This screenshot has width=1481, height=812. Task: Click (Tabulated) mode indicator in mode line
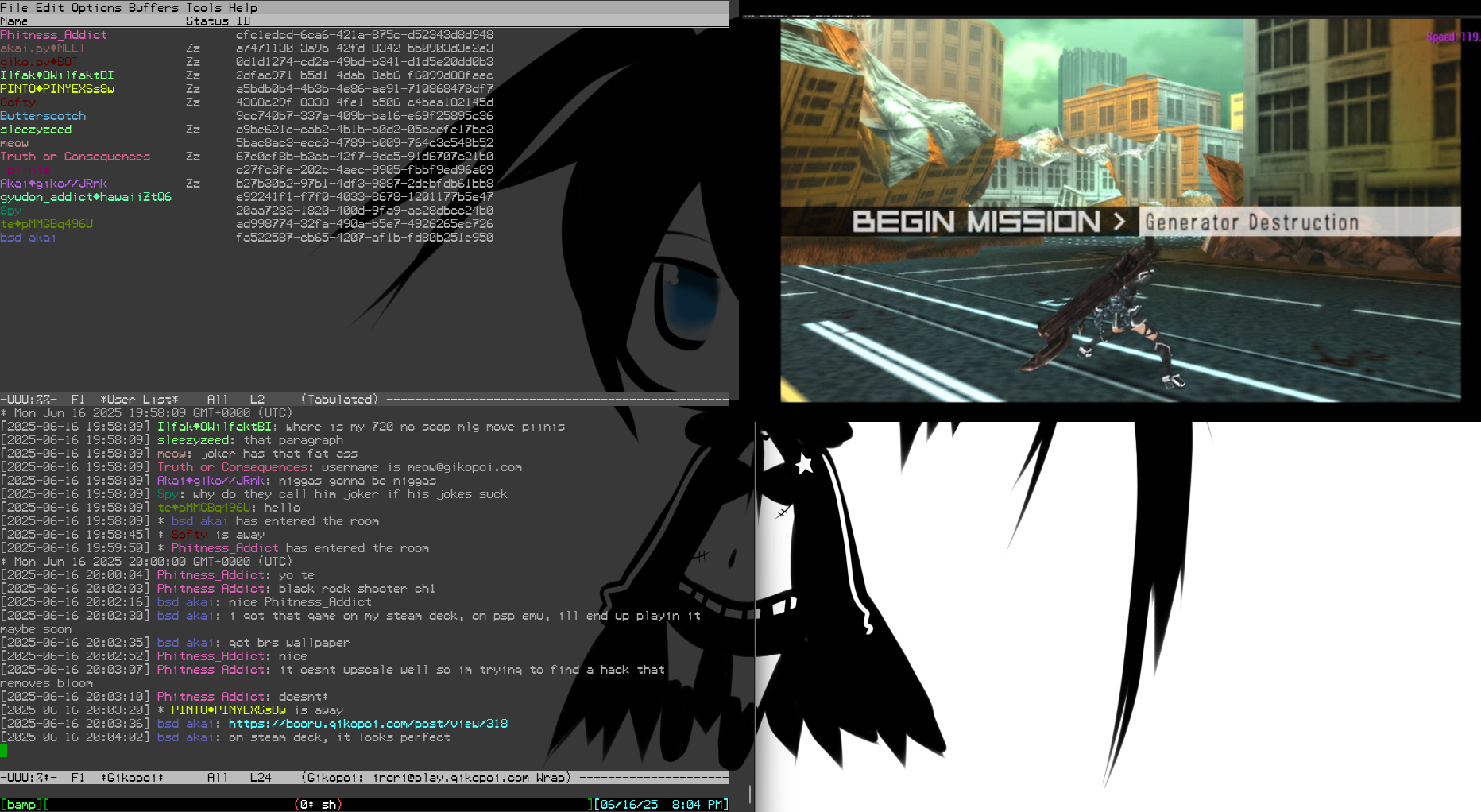pos(339,400)
